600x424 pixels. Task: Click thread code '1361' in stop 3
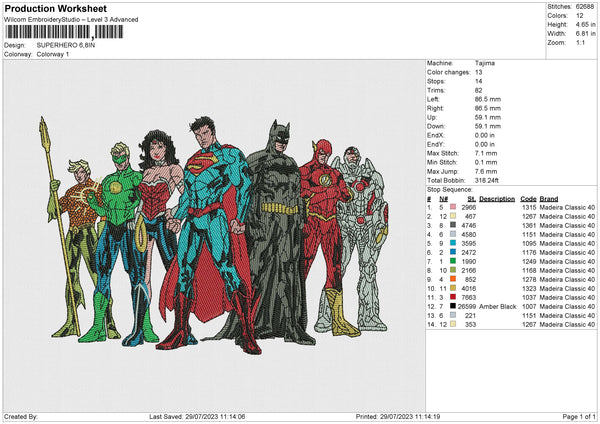pos(529,225)
